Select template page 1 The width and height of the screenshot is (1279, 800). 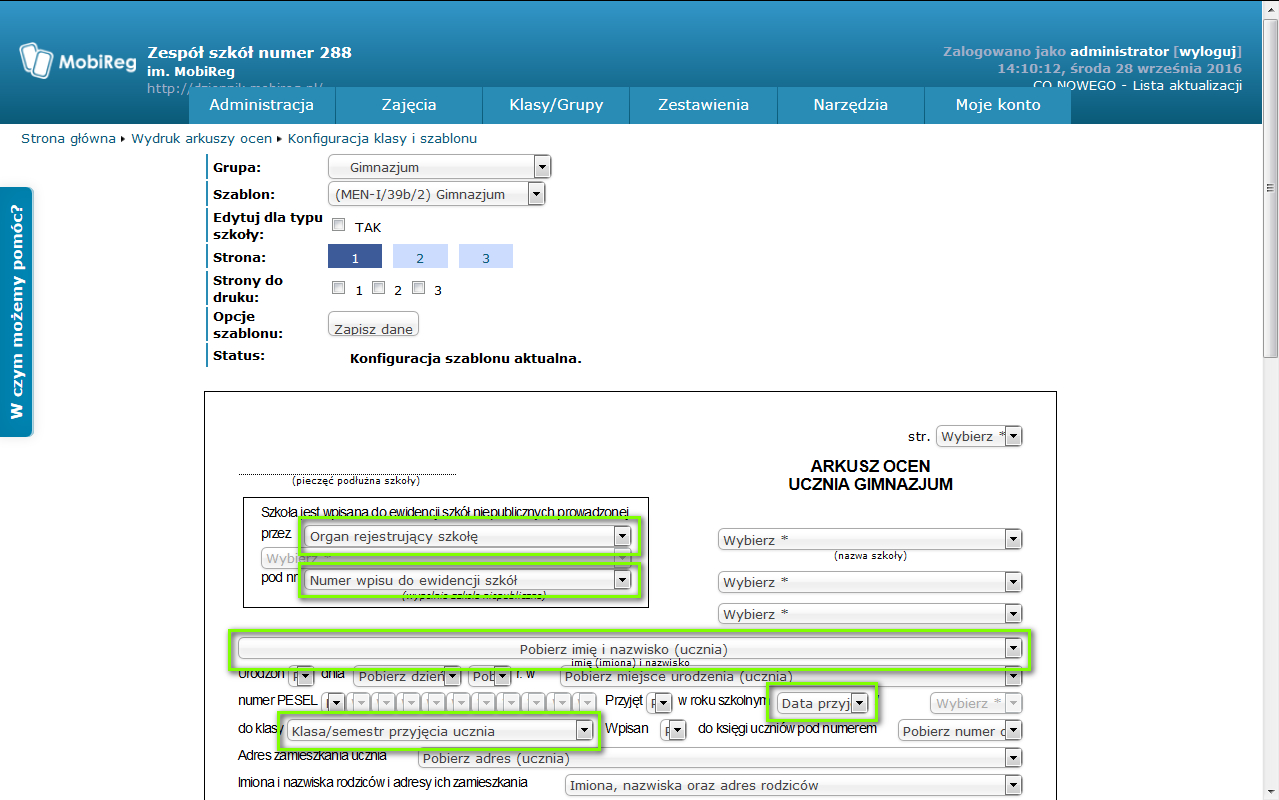355,257
